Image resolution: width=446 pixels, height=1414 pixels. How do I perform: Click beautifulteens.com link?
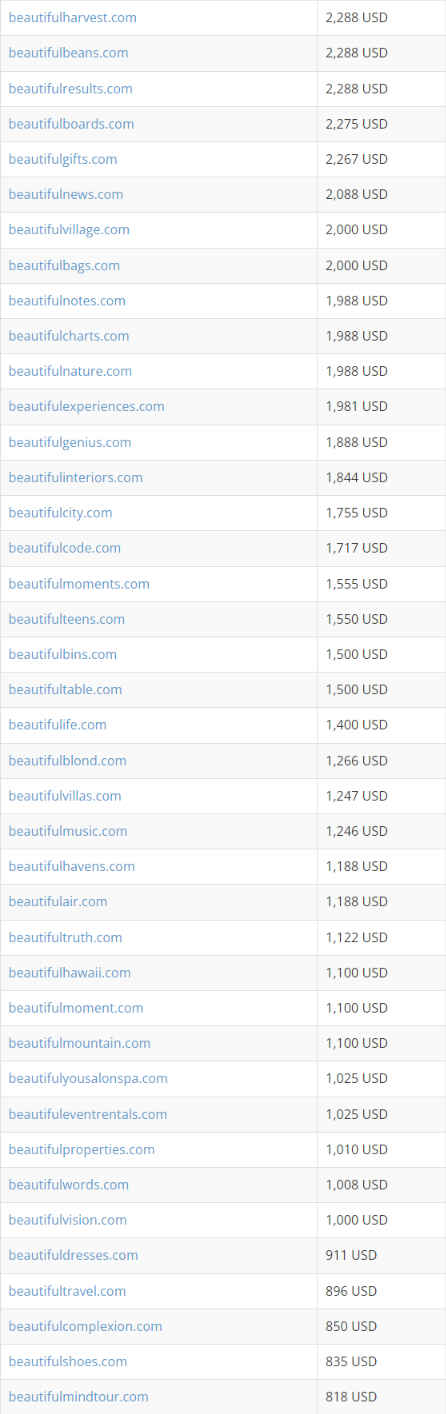click(67, 619)
